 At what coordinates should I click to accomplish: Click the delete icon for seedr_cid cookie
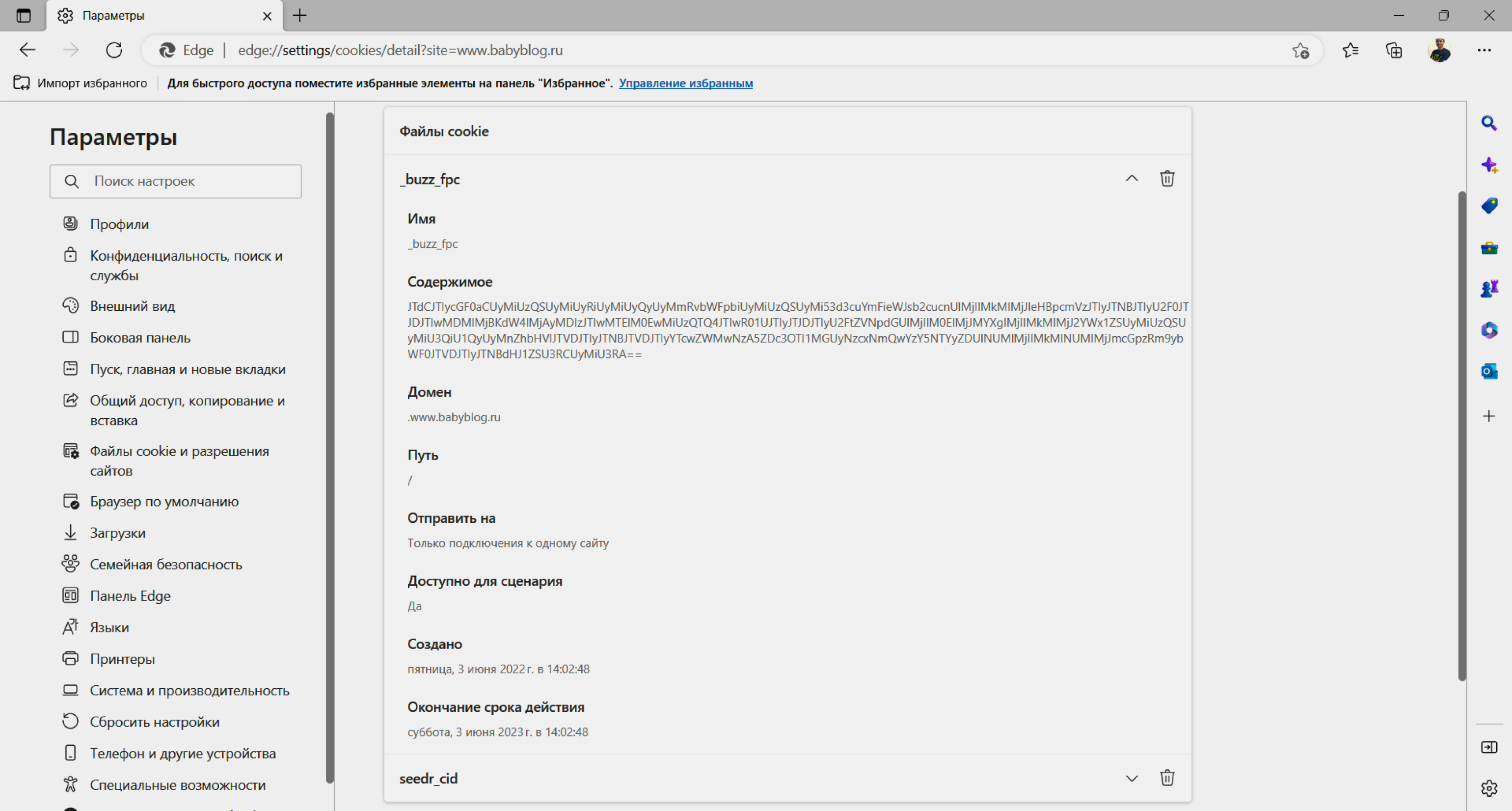click(1167, 778)
